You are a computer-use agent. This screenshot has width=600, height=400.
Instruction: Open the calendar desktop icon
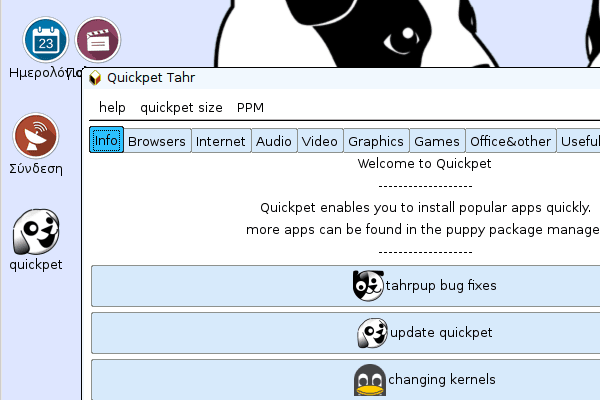[46, 40]
